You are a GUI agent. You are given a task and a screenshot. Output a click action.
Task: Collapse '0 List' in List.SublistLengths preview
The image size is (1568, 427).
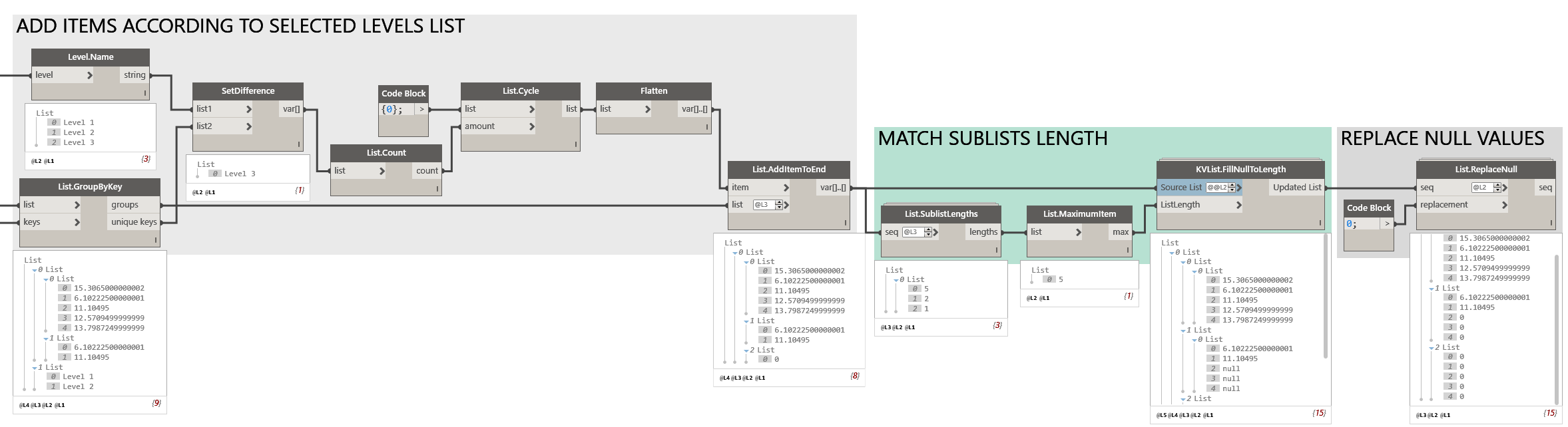(896, 279)
